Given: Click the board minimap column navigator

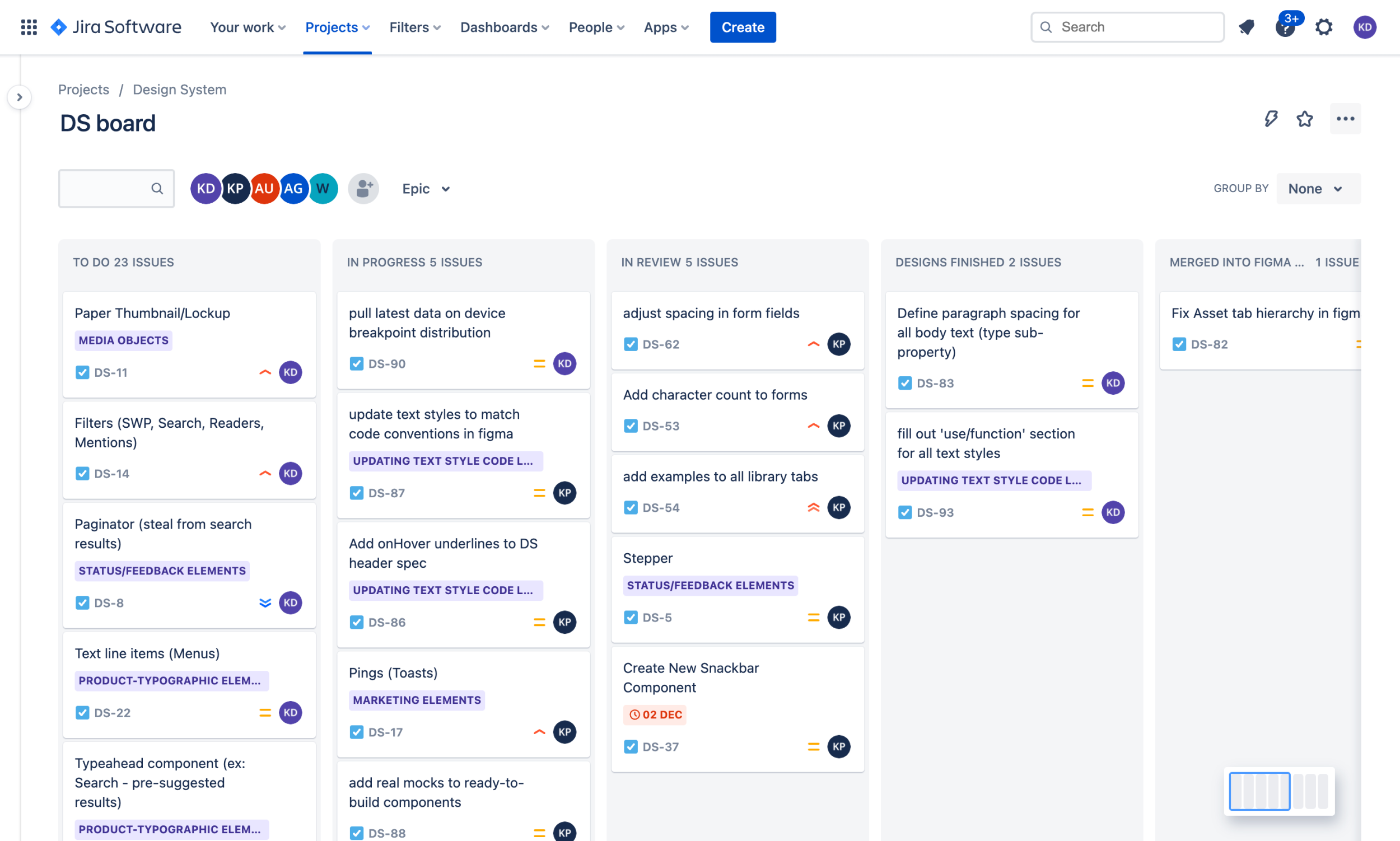Looking at the screenshot, I should pos(1278,791).
